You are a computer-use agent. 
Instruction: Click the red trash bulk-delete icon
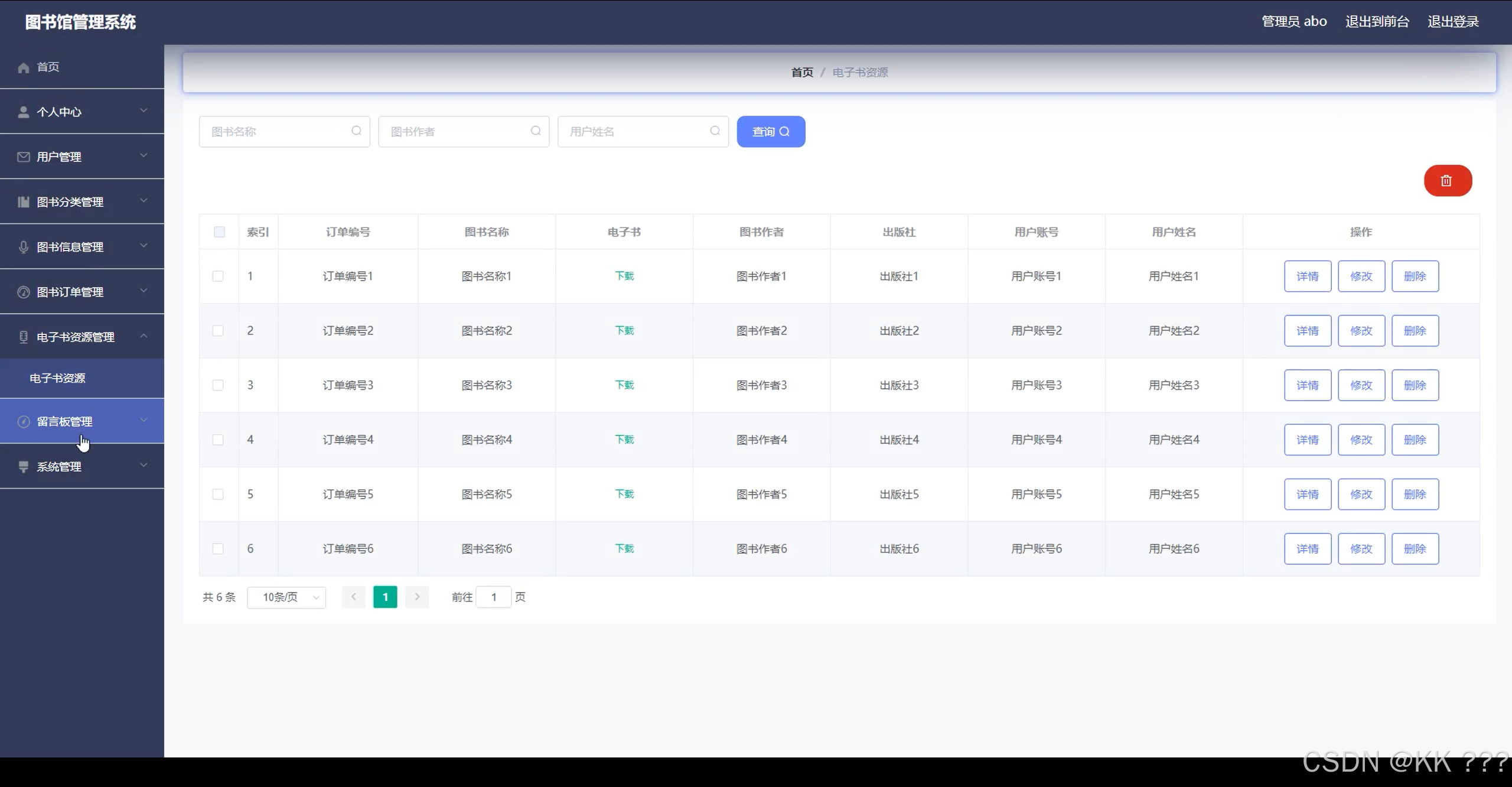coord(1447,181)
